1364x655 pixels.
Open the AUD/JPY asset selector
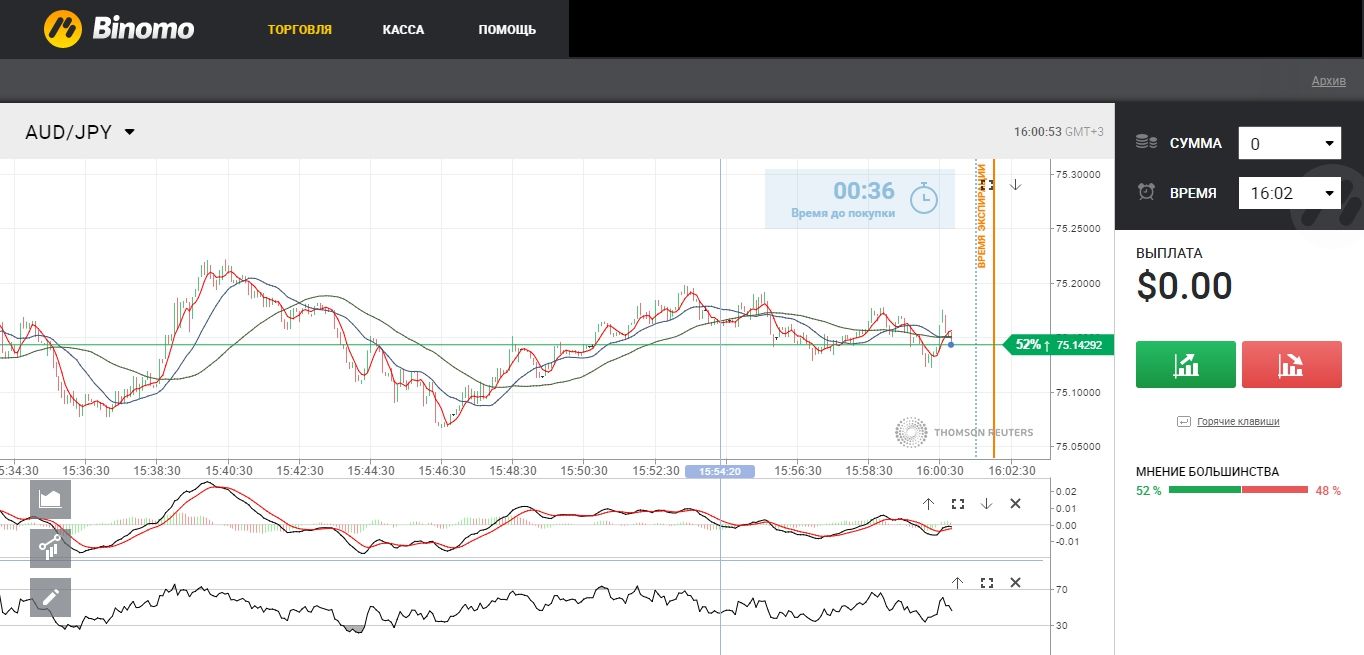click(80, 132)
